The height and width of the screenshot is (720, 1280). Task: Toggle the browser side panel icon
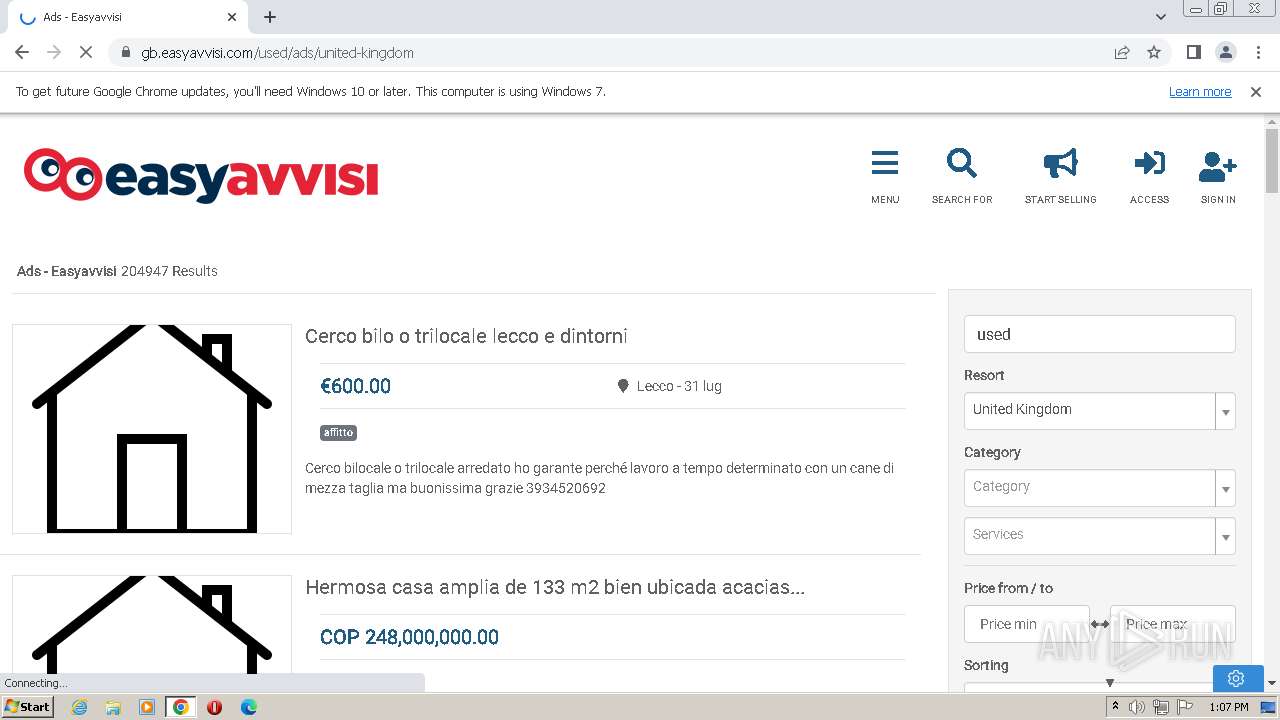[x=1193, y=53]
